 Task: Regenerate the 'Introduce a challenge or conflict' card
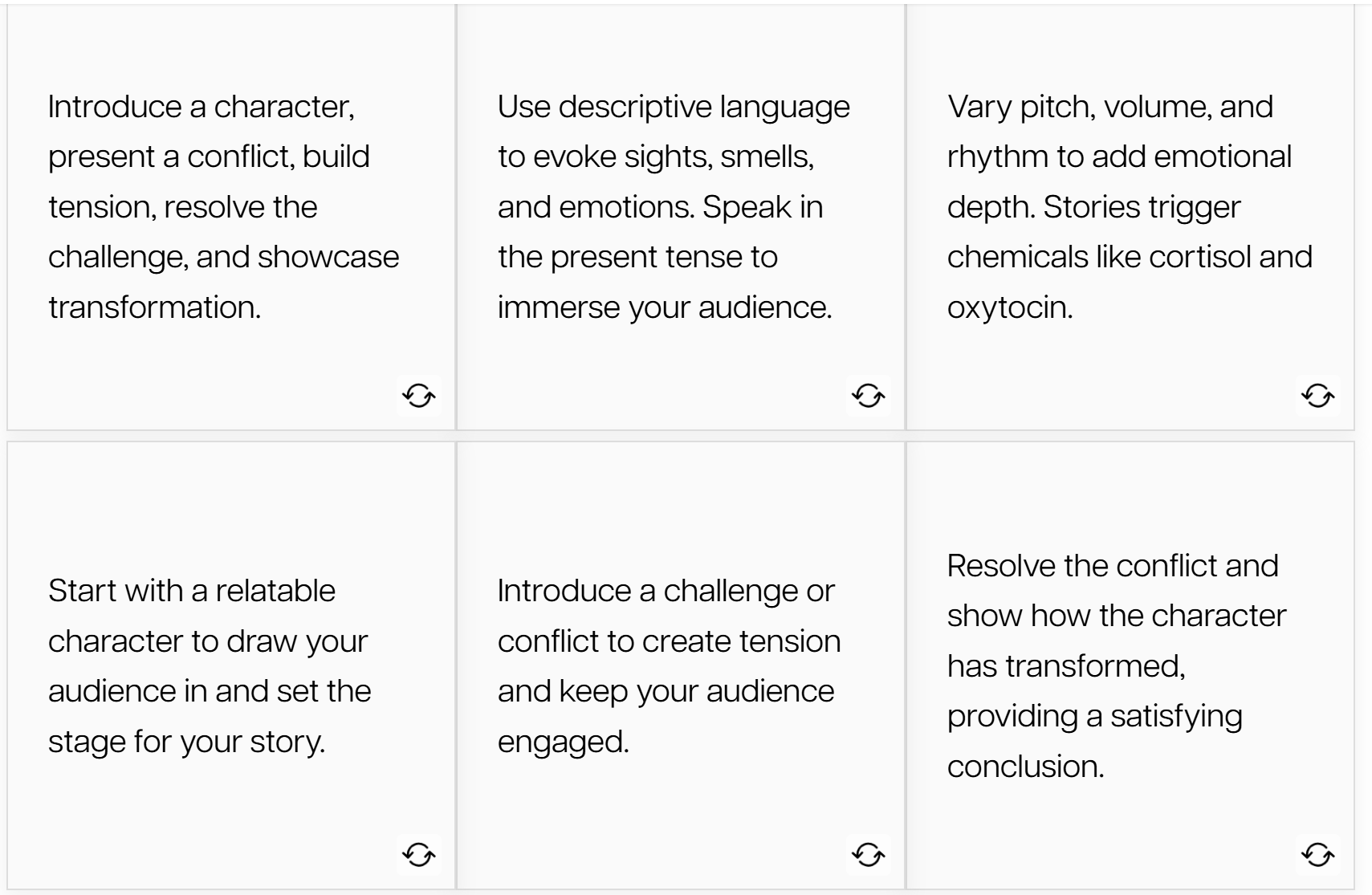pos(868,854)
